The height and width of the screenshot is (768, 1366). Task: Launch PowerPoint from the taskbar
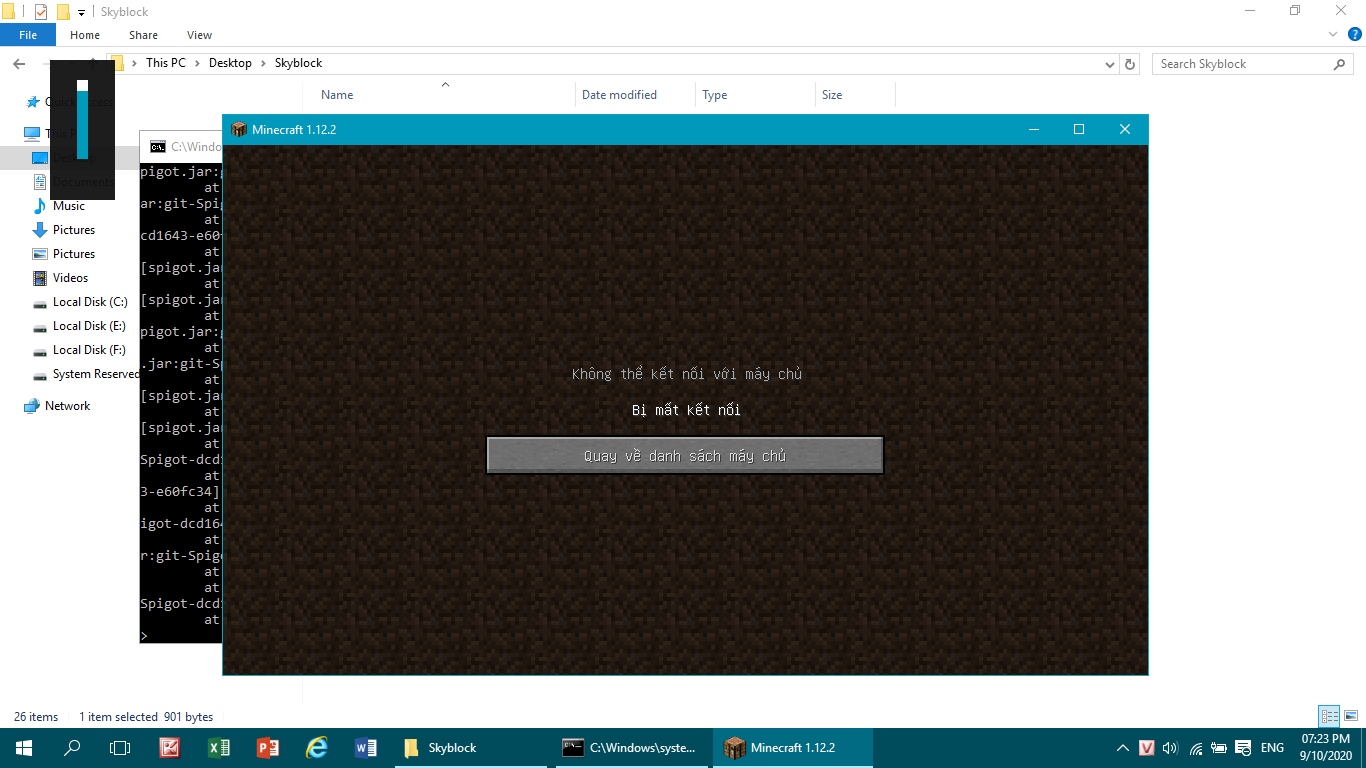tap(268, 748)
